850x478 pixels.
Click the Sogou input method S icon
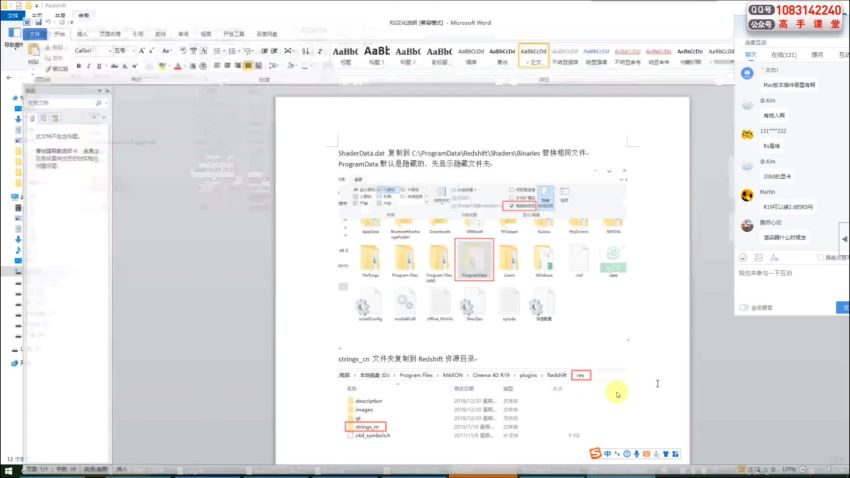pyautogui.click(x=595, y=454)
